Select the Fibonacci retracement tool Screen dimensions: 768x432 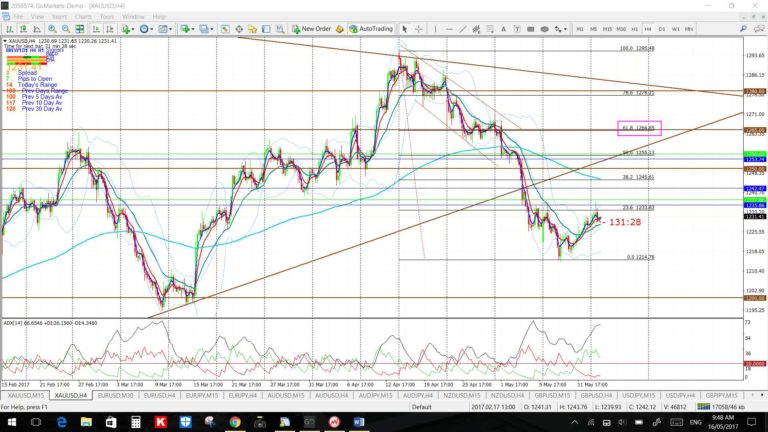click(x=489, y=29)
